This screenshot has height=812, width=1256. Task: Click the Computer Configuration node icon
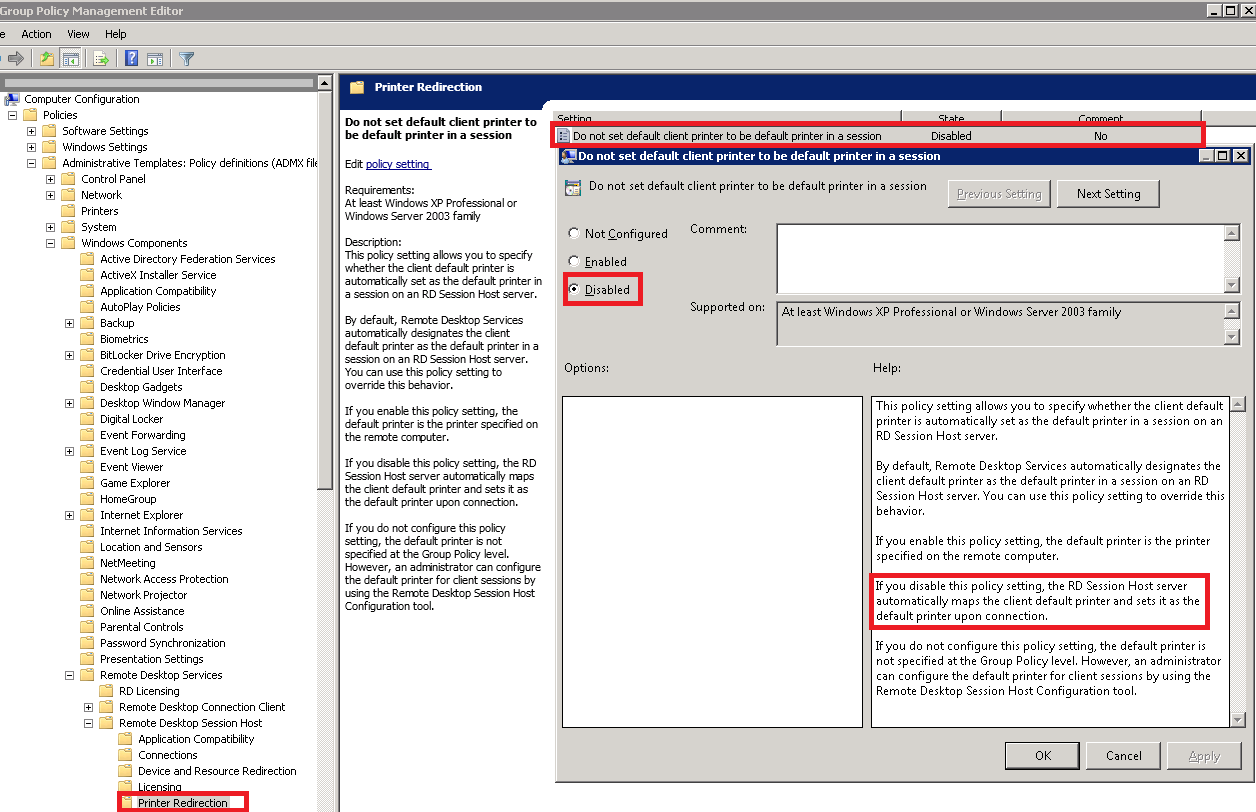click(12, 99)
